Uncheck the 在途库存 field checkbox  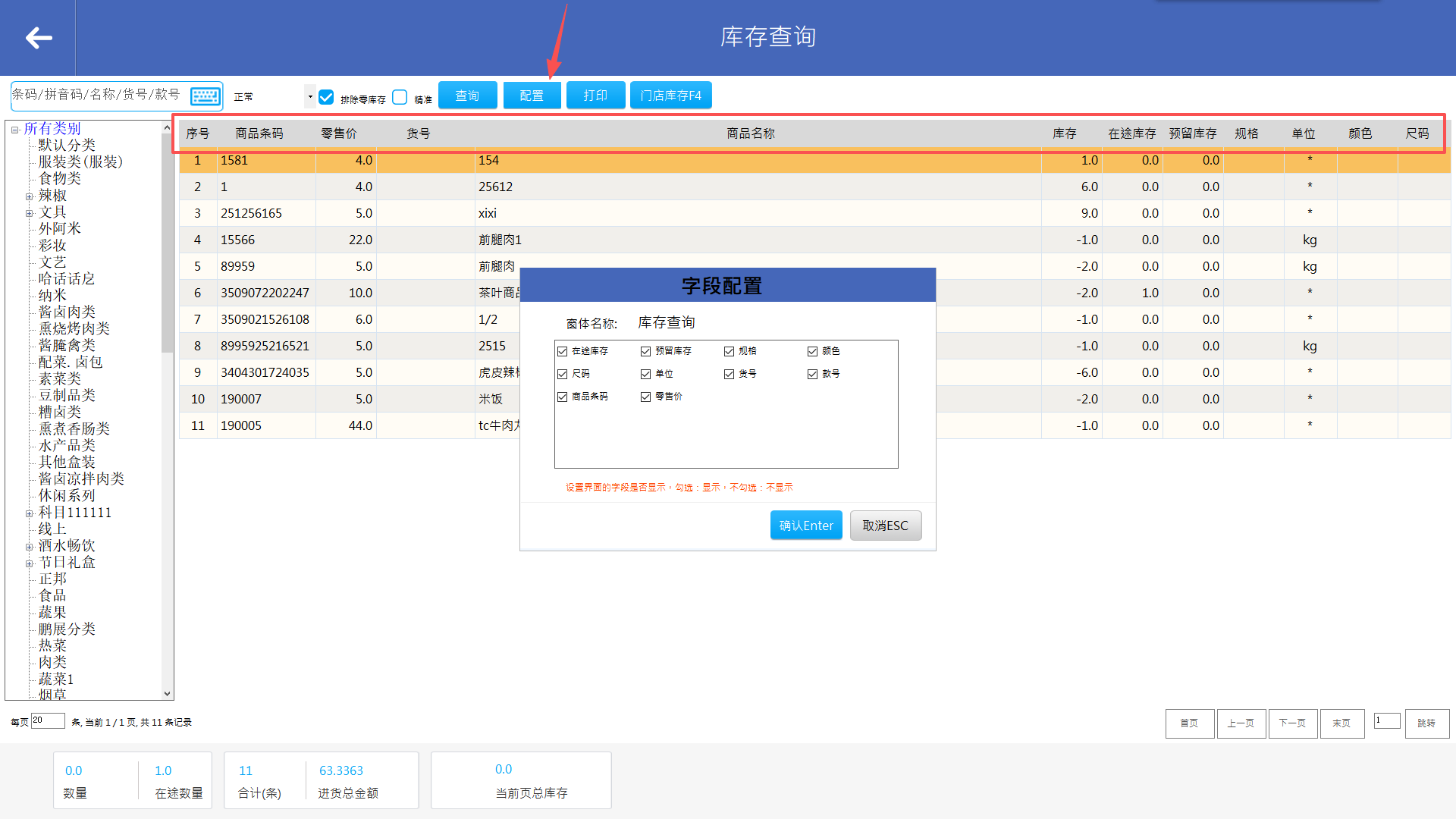coord(563,351)
